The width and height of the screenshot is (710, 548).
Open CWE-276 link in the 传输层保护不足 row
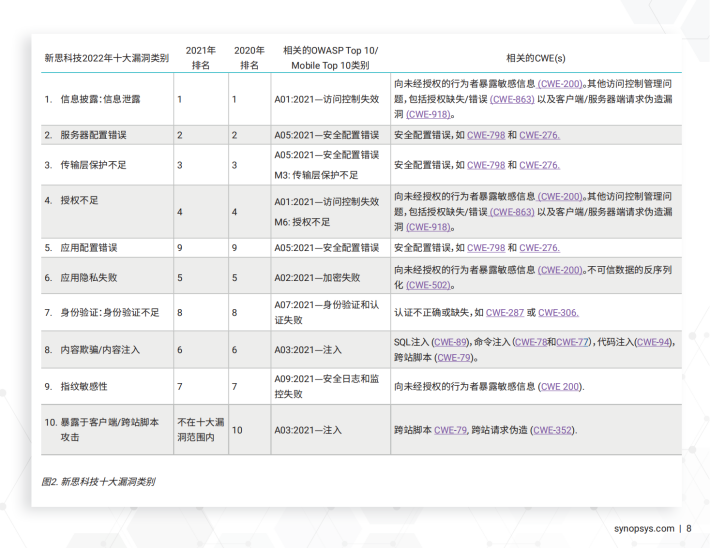click(540, 165)
